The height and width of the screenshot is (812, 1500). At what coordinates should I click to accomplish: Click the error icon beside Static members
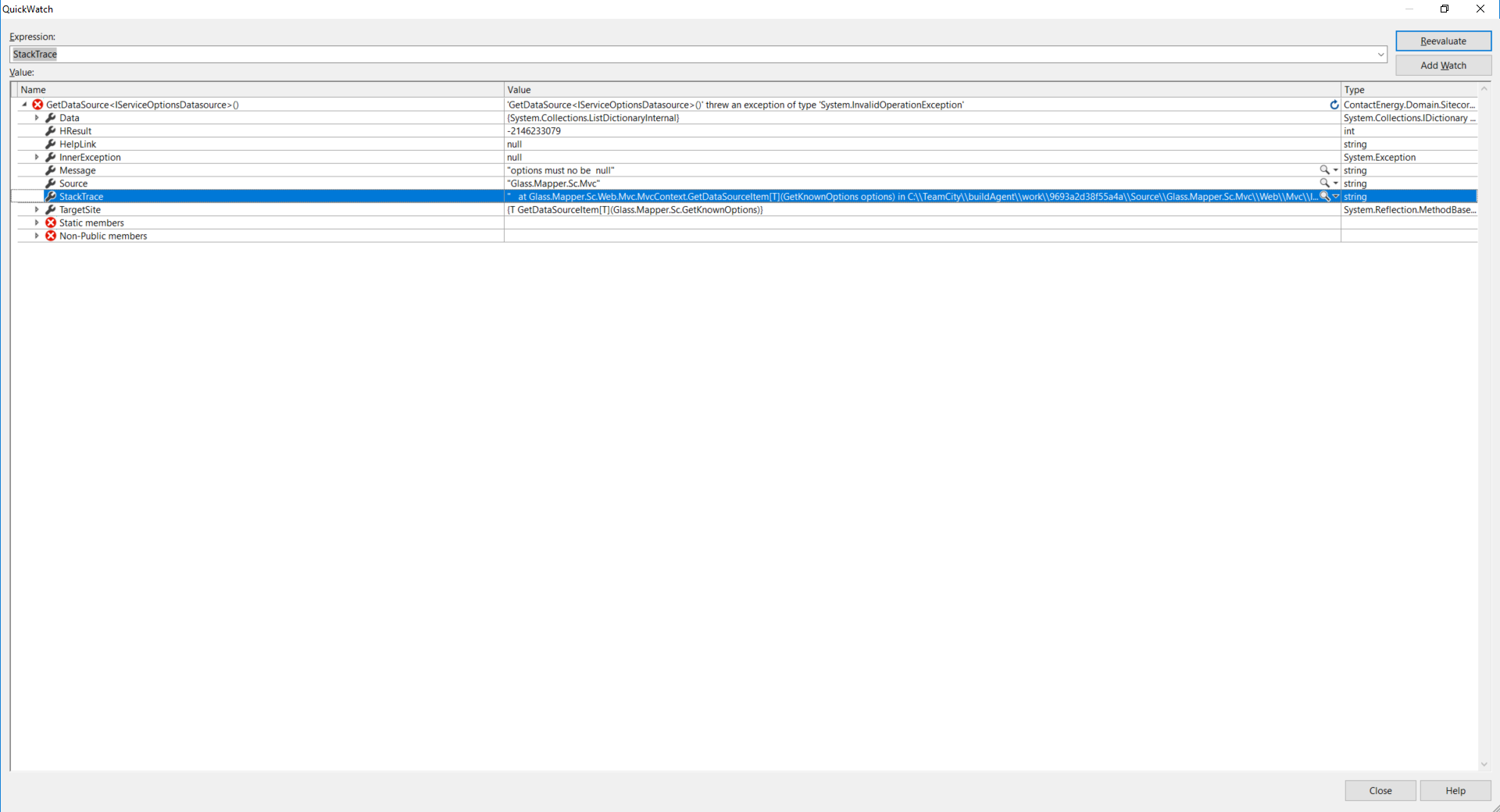pyautogui.click(x=51, y=223)
